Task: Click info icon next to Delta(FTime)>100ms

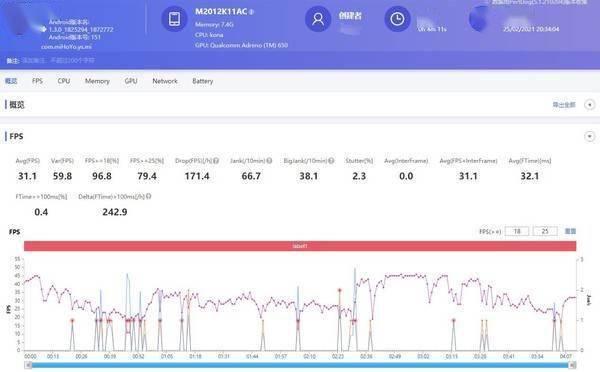Action: 148,196
